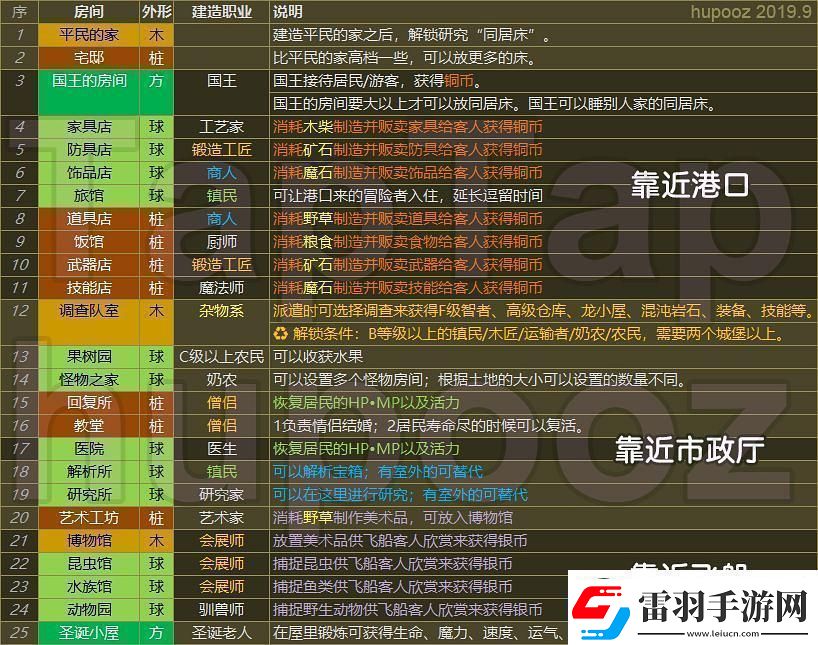Click the 魔法师 profession cell
Screen dimensions: 818x645
pyautogui.click(x=221, y=288)
